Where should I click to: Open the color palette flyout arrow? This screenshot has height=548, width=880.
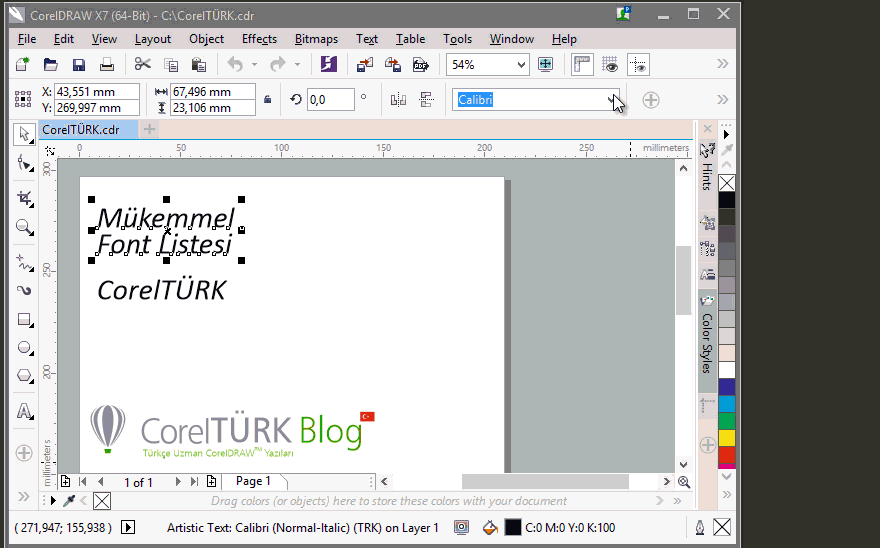pyautogui.click(x=726, y=134)
